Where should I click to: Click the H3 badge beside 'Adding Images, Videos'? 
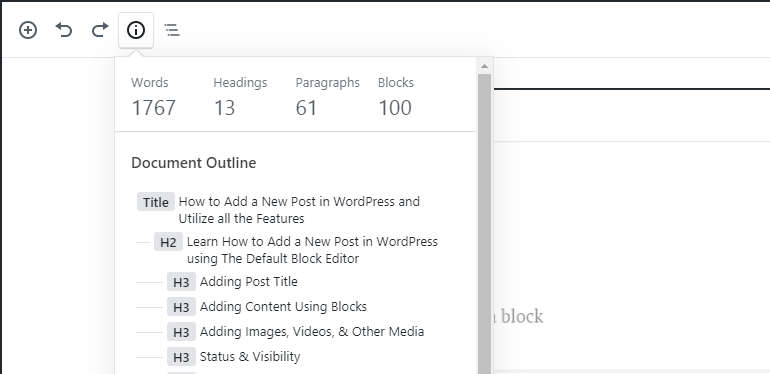[x=181, y=332]
